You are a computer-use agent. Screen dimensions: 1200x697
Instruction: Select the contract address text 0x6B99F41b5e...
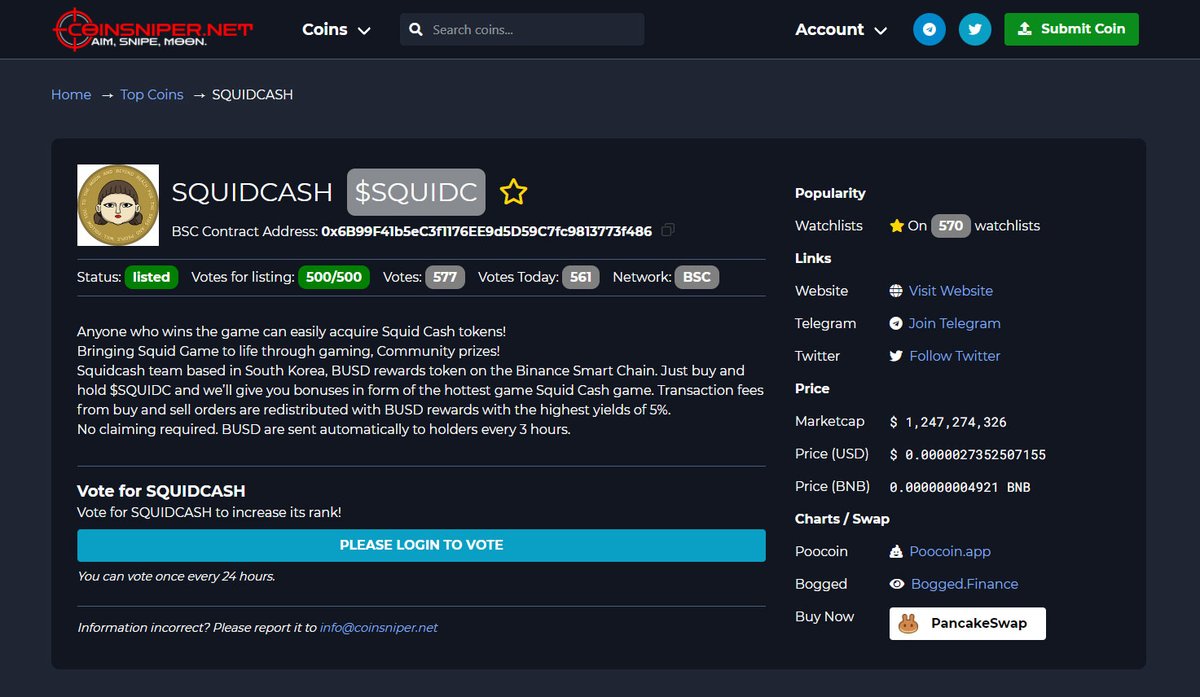tap(486, 232)
